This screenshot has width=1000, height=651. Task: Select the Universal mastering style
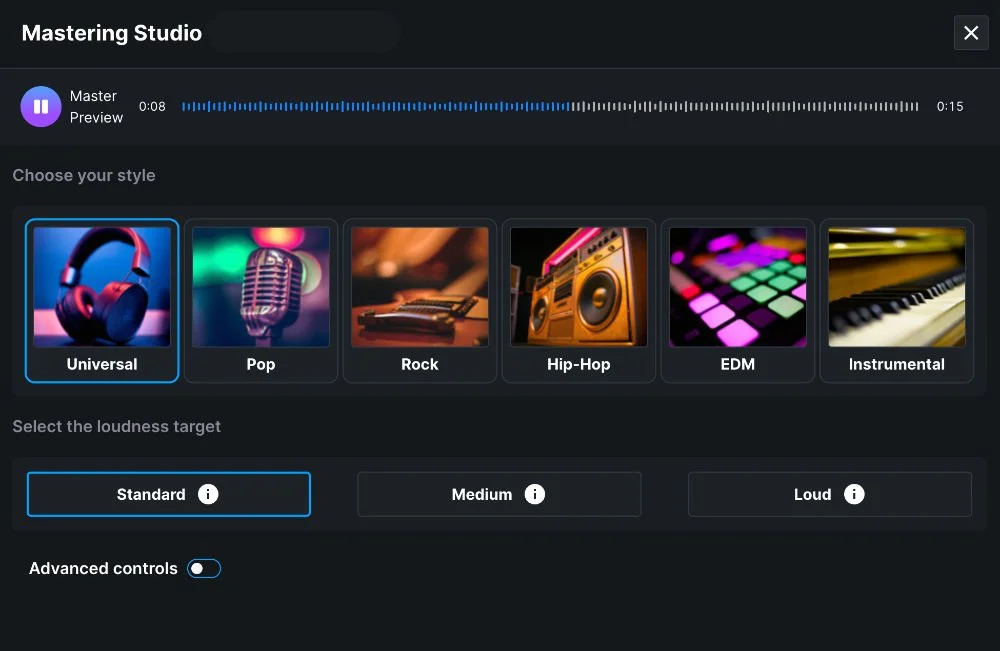tap(101, 300)
